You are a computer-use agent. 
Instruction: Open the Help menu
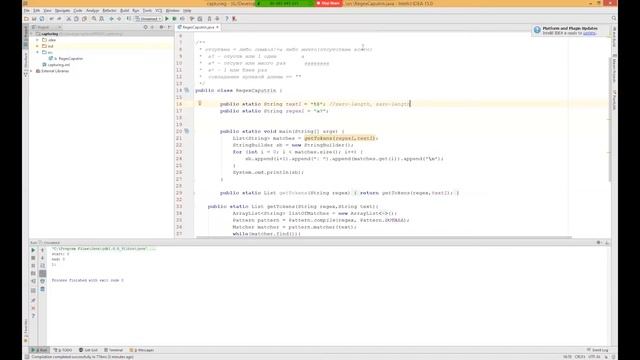point(187,11)
